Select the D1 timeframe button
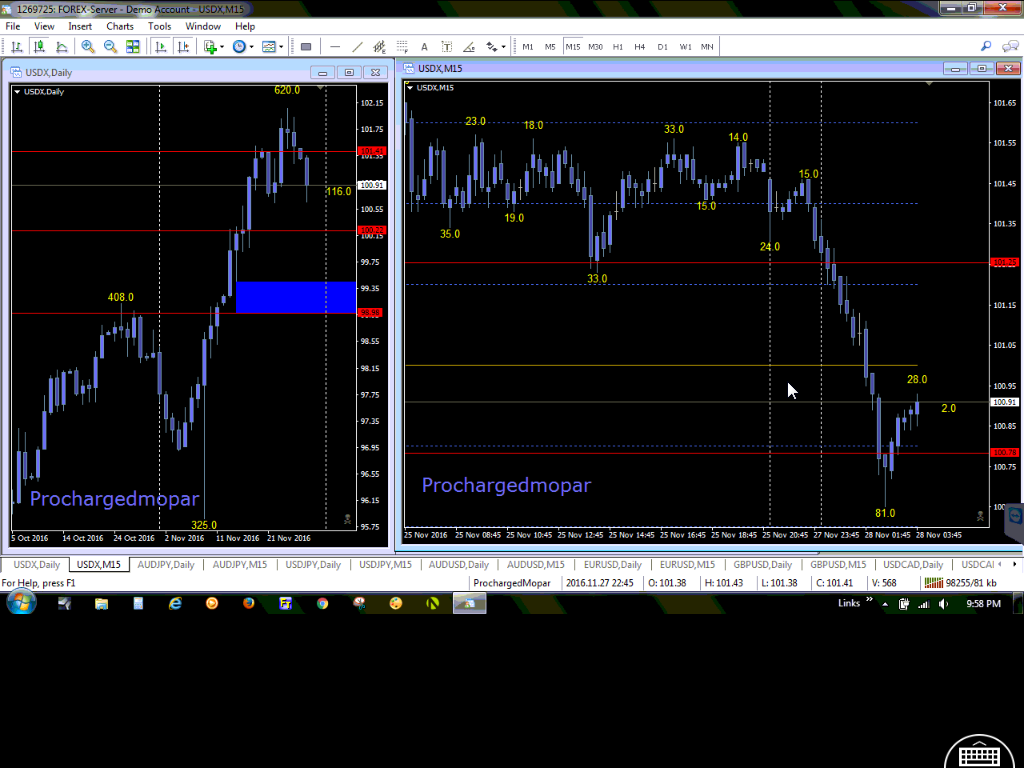 (x=662, y=47)
